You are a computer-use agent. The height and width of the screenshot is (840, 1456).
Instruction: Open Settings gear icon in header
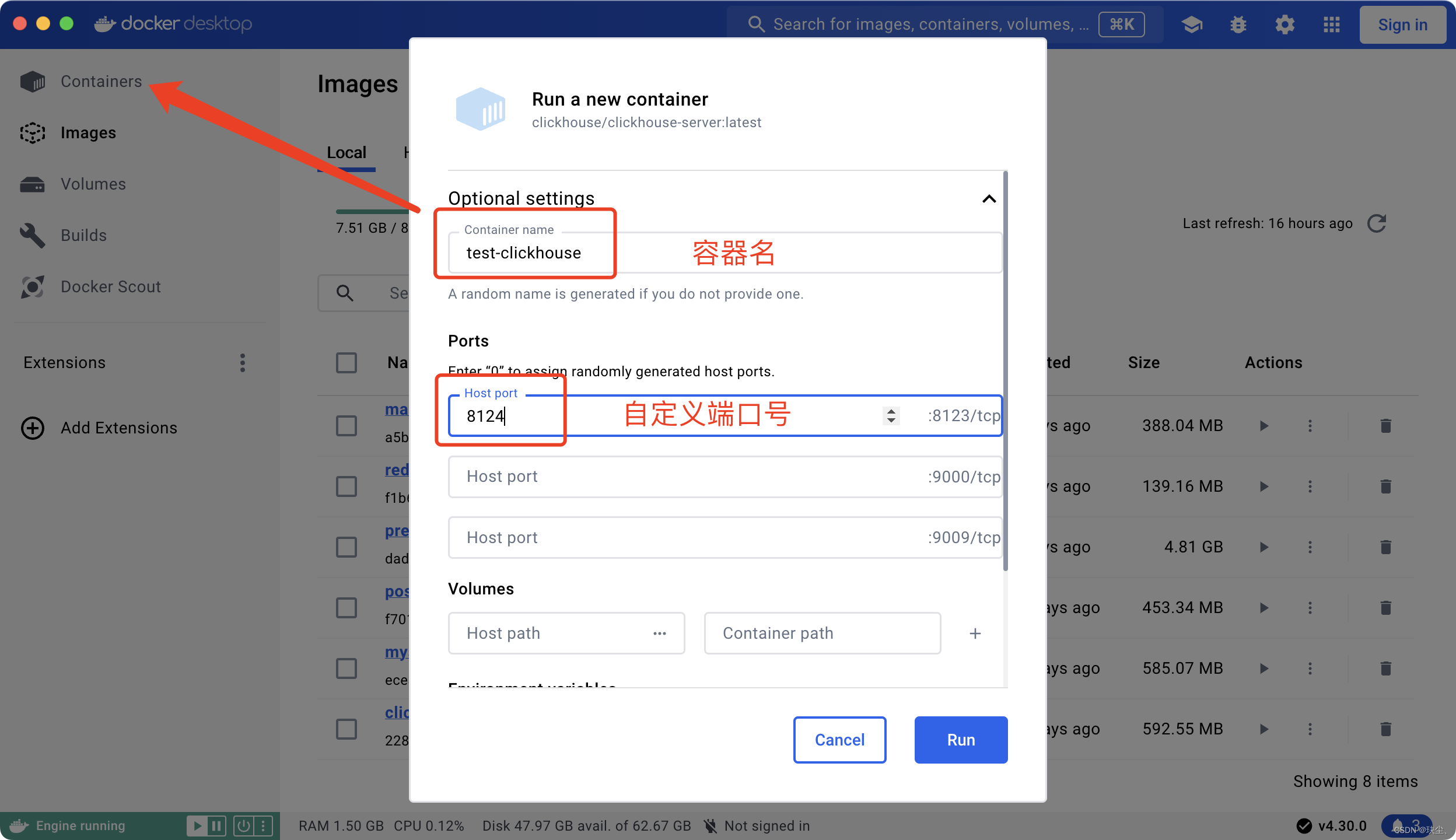(x=1284, y=24)
